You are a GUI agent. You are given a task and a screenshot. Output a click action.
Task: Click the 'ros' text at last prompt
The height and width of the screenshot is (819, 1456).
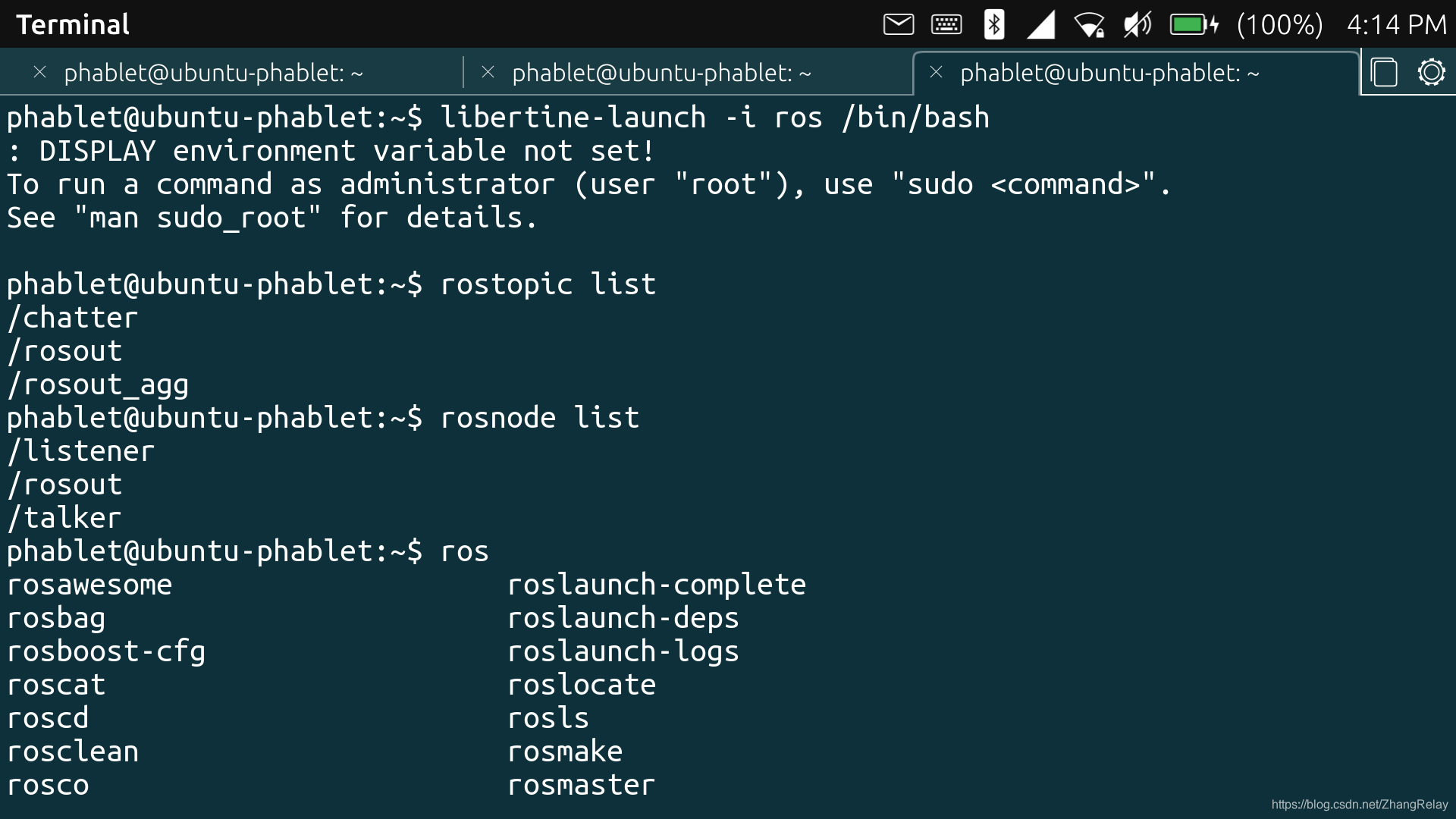point(465,551)
